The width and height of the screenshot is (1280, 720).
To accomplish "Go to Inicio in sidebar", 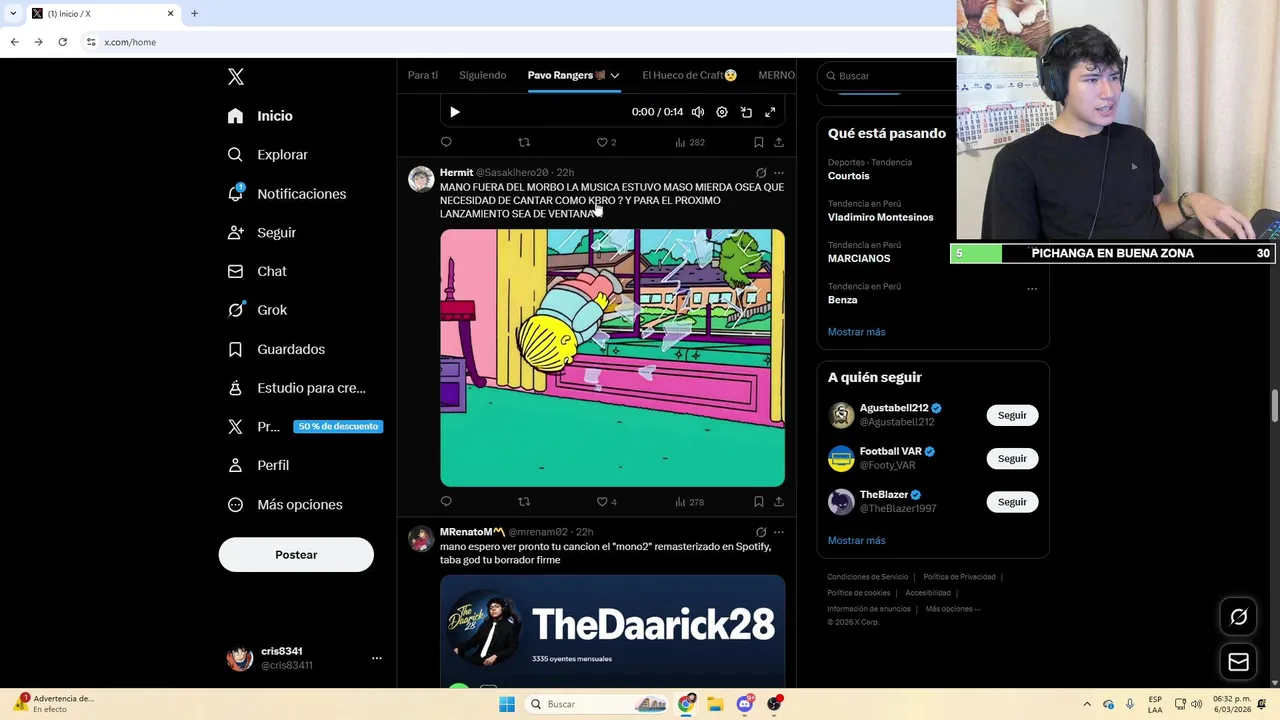I will pos(260,116).
